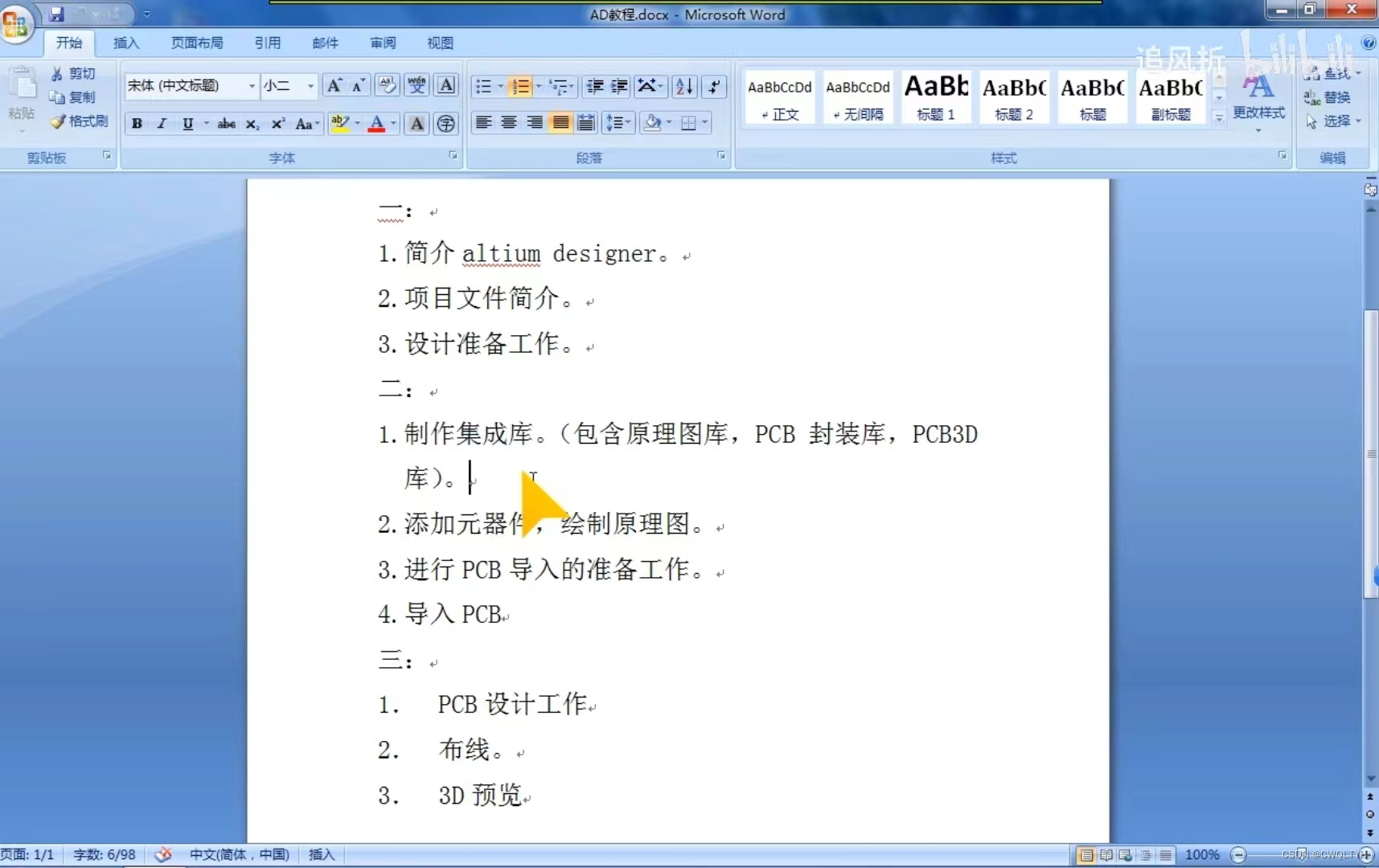Open bullet list style dropdown arrow

pyautogui.click(x=500, y=86)
